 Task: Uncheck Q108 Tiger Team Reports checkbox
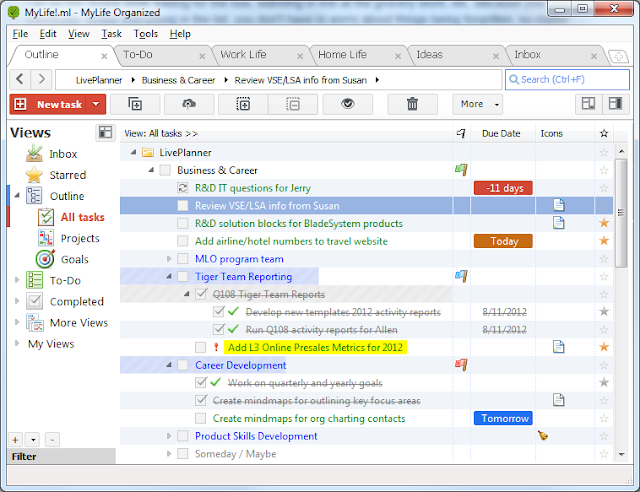point(200,294)
